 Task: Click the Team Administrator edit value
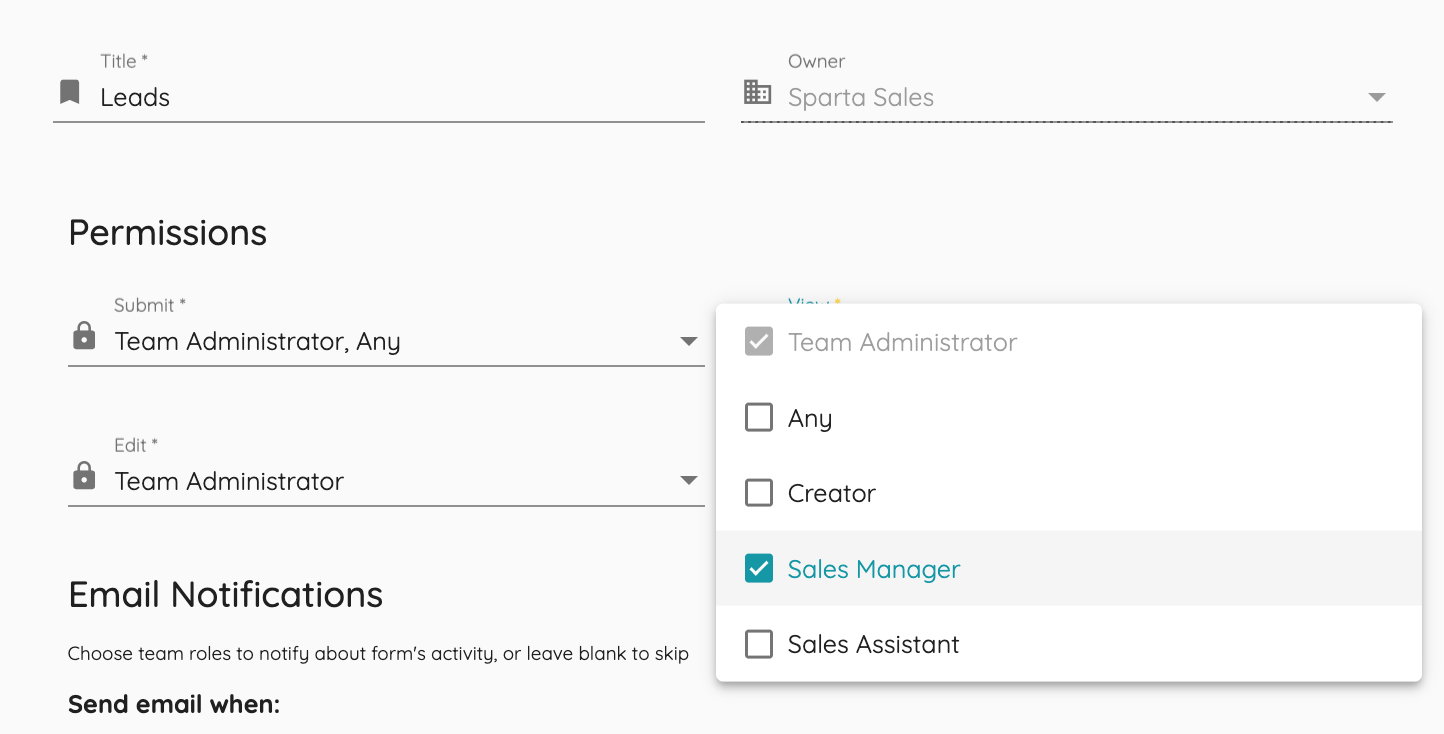coord(229,481)
